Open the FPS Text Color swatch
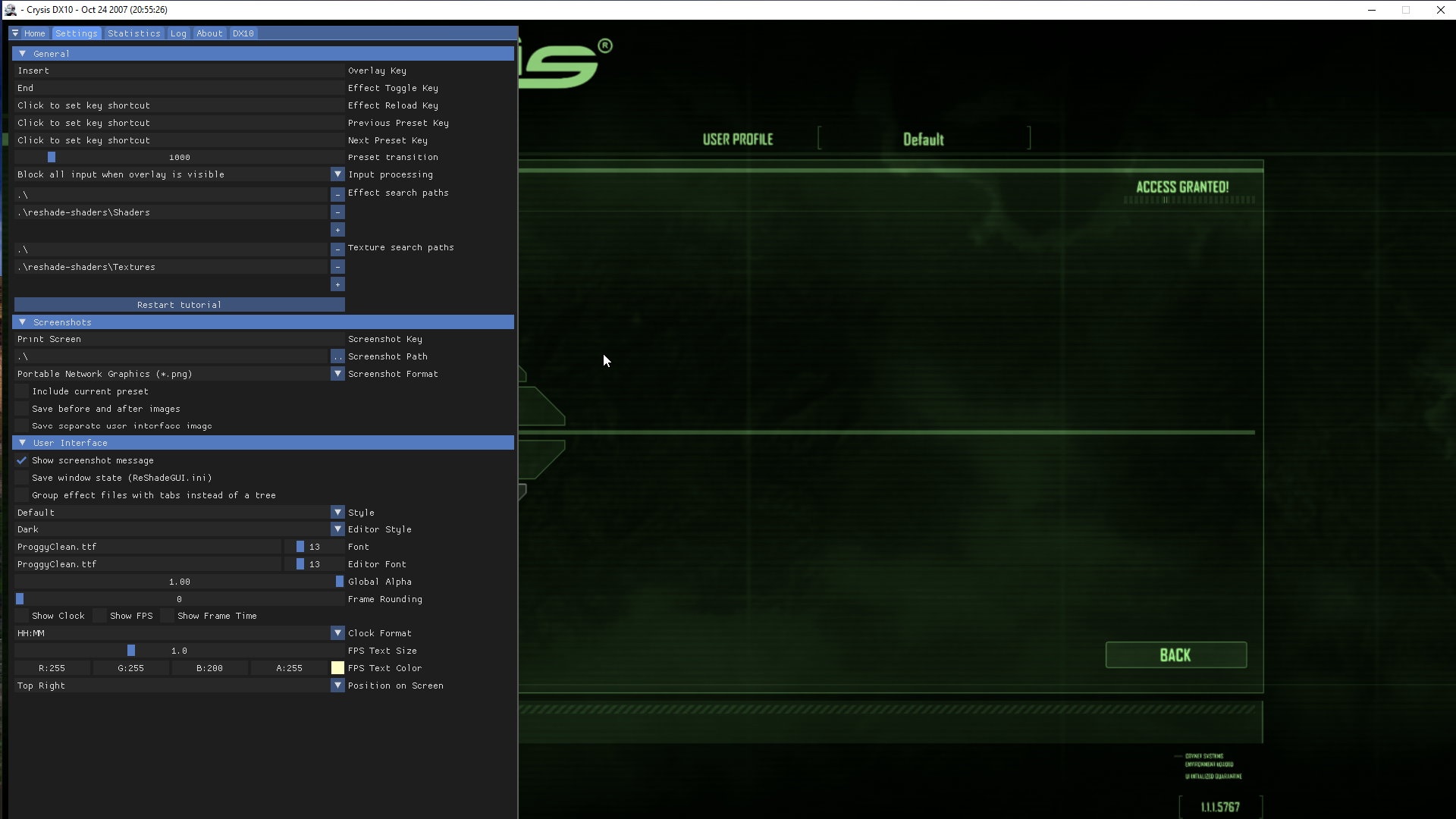This screenshot has height=819, width=1456. click(337, 668)
